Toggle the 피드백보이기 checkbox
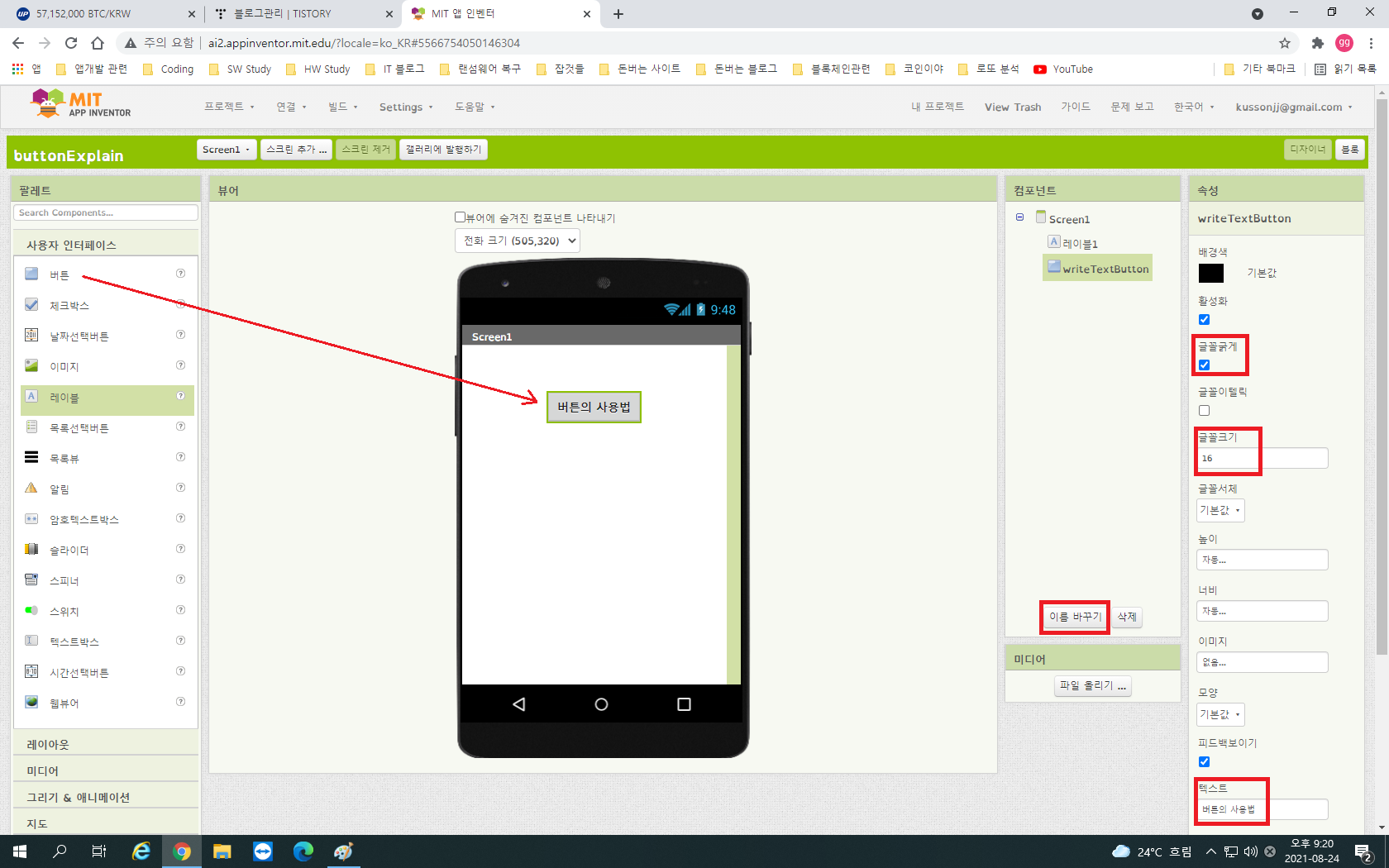The width and height of the screenshot is (1389, 868). click(1204, 761)
